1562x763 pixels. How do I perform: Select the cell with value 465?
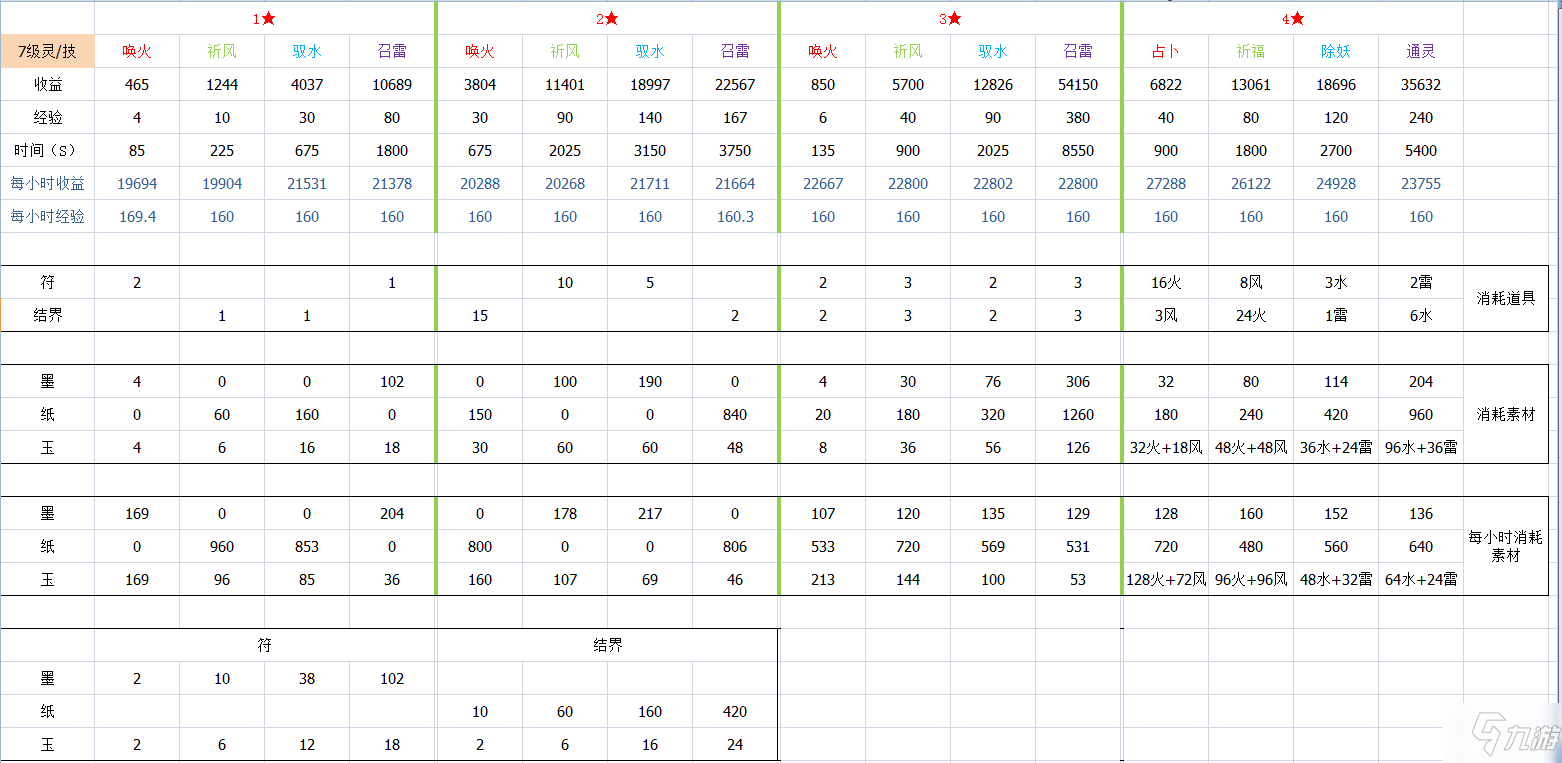(x=137, y=85)
